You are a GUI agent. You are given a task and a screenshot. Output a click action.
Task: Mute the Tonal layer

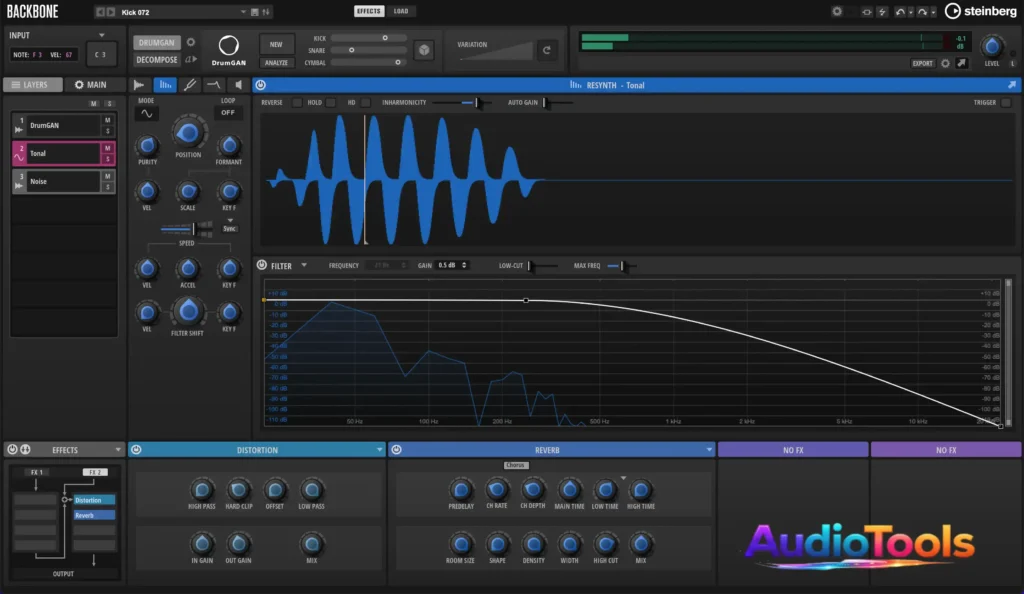[x=107, y=148]
